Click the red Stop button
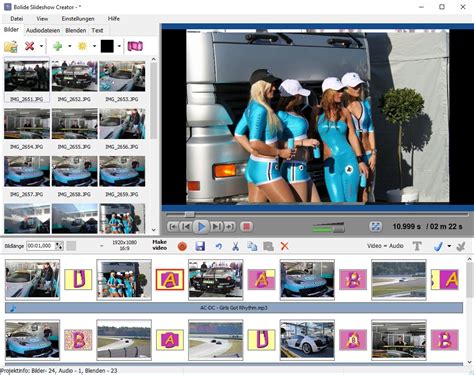This screenshot has width=474, height=375. pyautogui.click(x=247, y=227)
